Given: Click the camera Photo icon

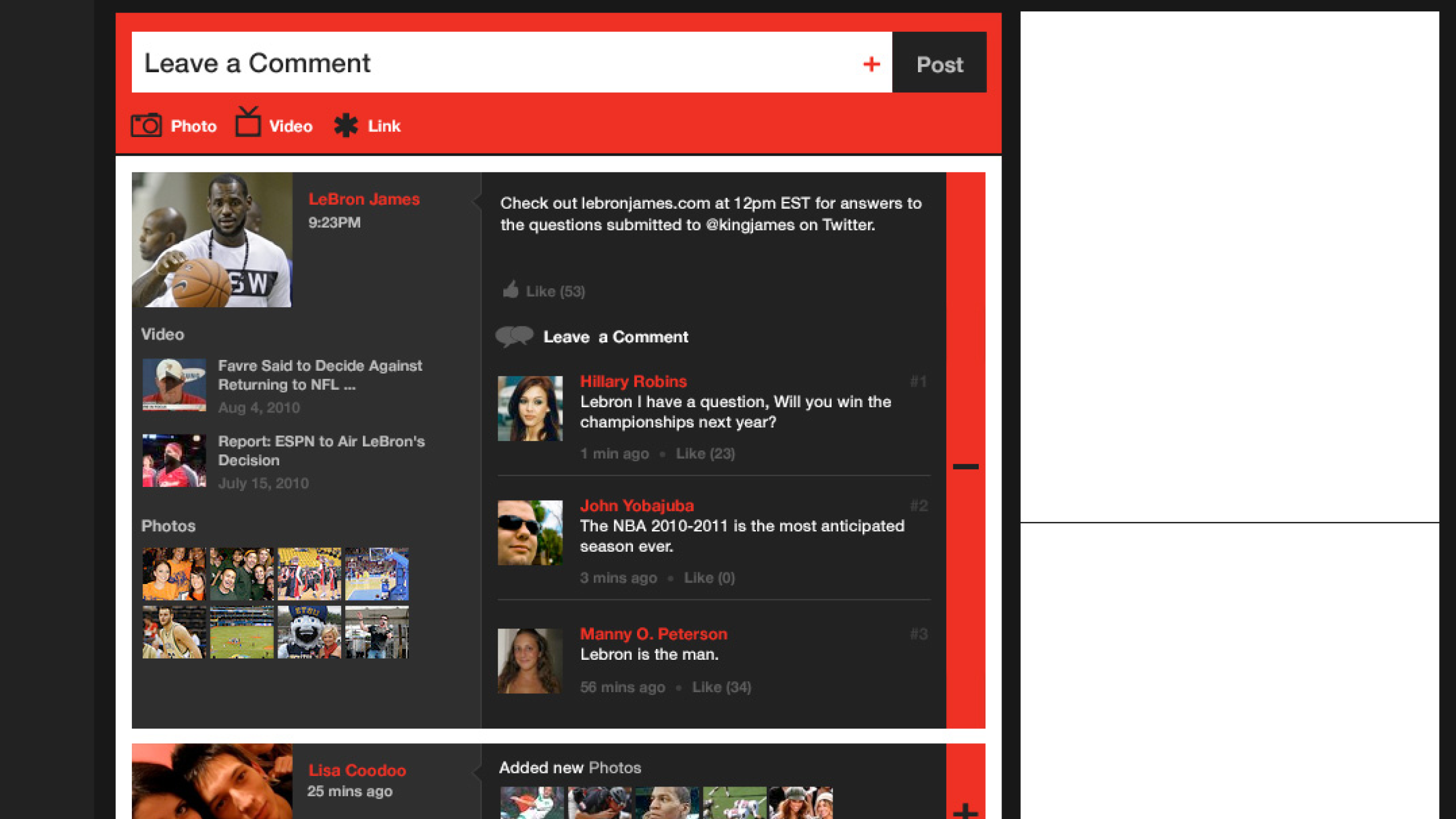Looking at the screenshot, I should pyautogui.click(x=146, y=125).
